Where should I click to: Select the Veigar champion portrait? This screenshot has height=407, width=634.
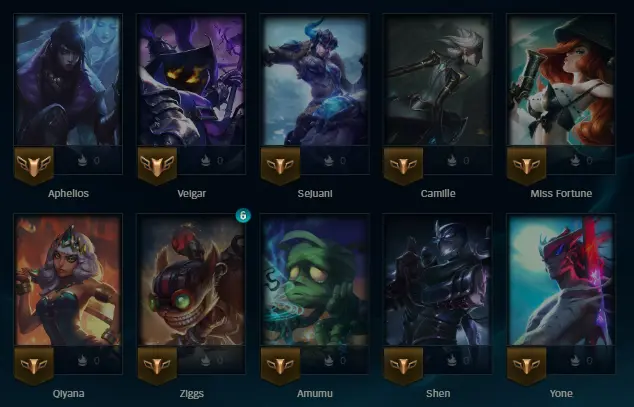191,80
